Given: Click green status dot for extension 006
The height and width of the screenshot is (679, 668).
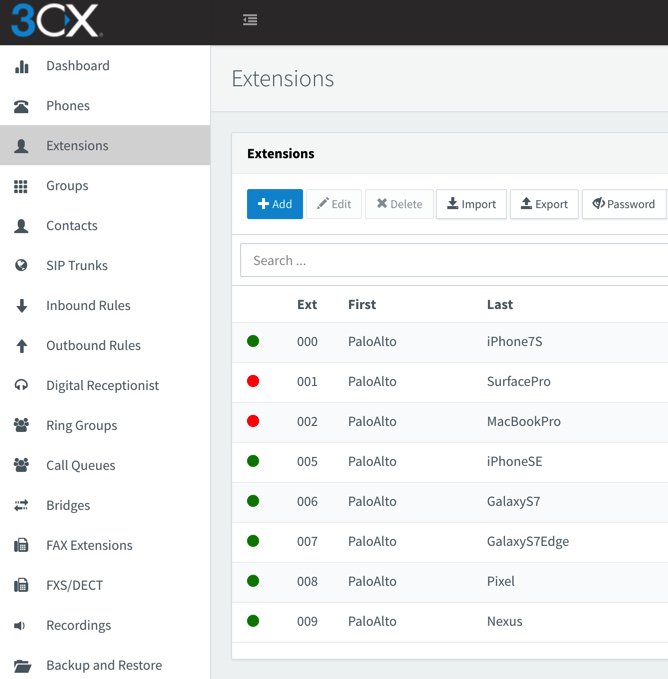Looking at the screenshot, I should coord(253,501).
